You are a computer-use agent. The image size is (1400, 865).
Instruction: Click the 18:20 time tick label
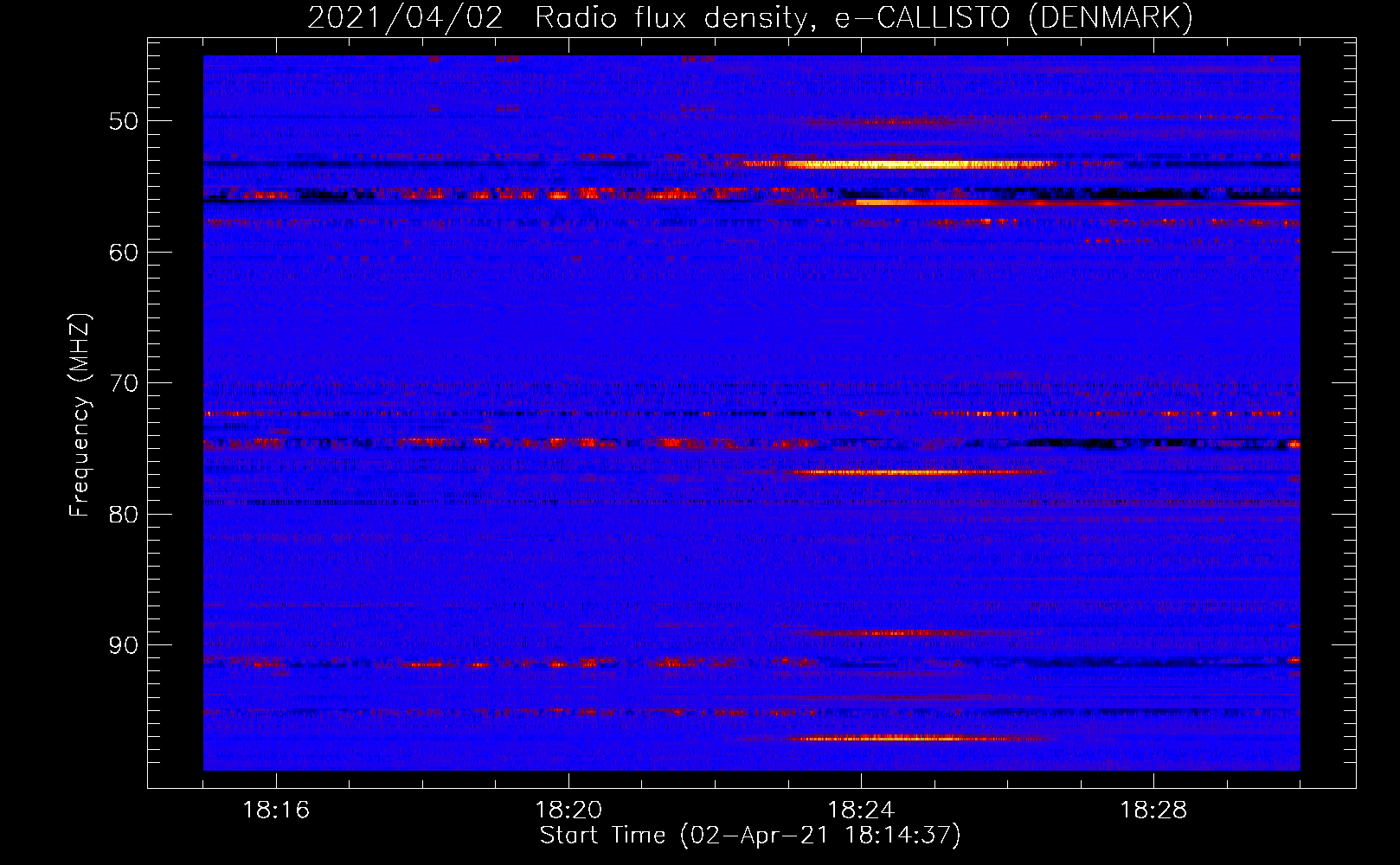(568, 811)
